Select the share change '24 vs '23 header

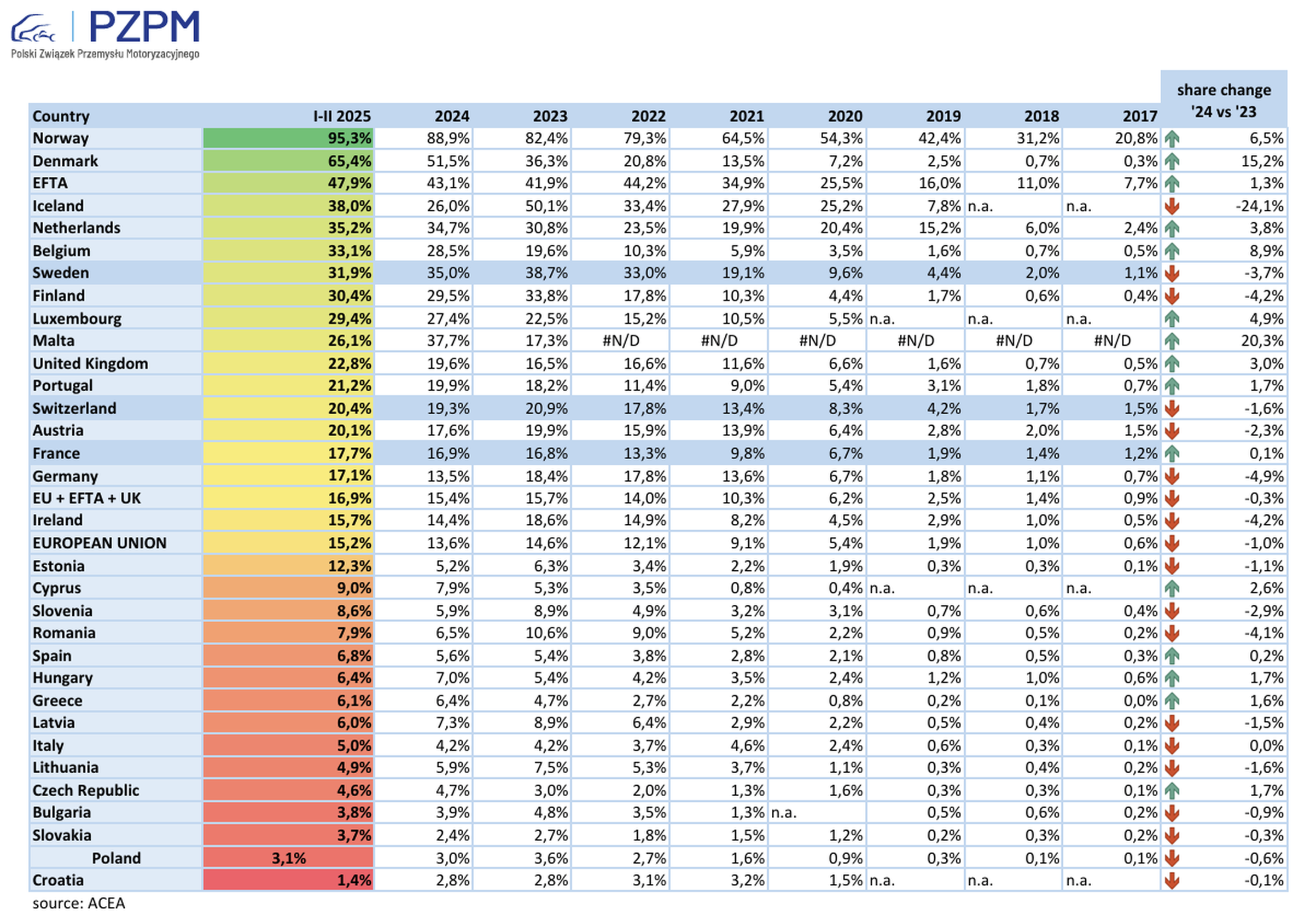(1223, 100)
